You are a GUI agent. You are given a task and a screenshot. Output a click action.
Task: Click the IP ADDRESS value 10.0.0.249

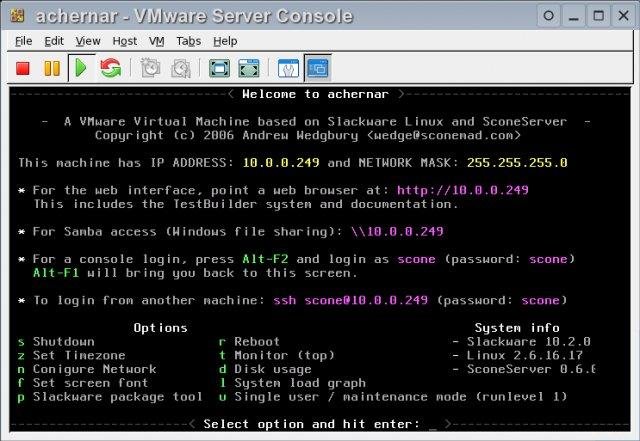281,163
